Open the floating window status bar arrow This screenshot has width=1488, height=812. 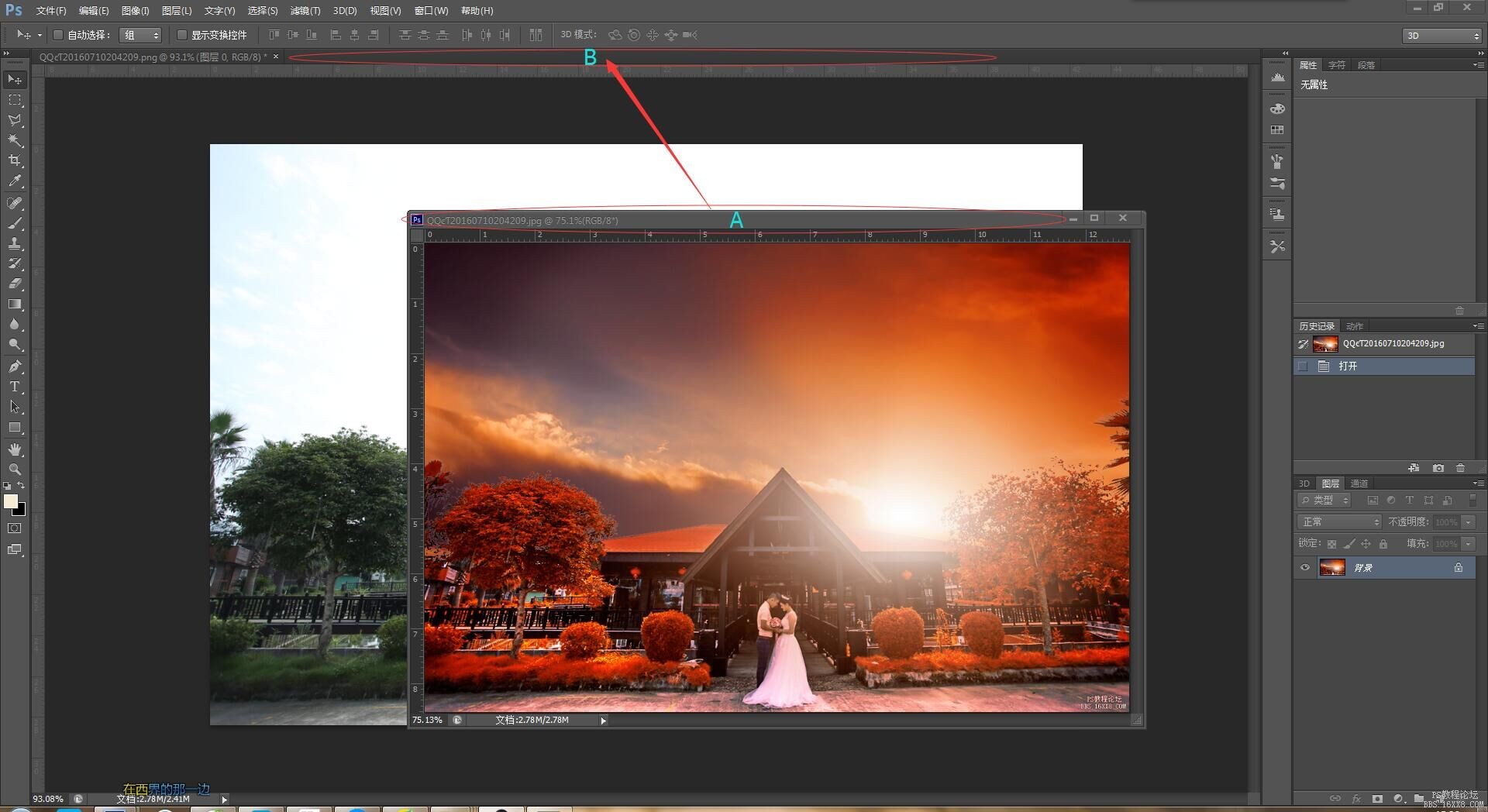point(603,721)
